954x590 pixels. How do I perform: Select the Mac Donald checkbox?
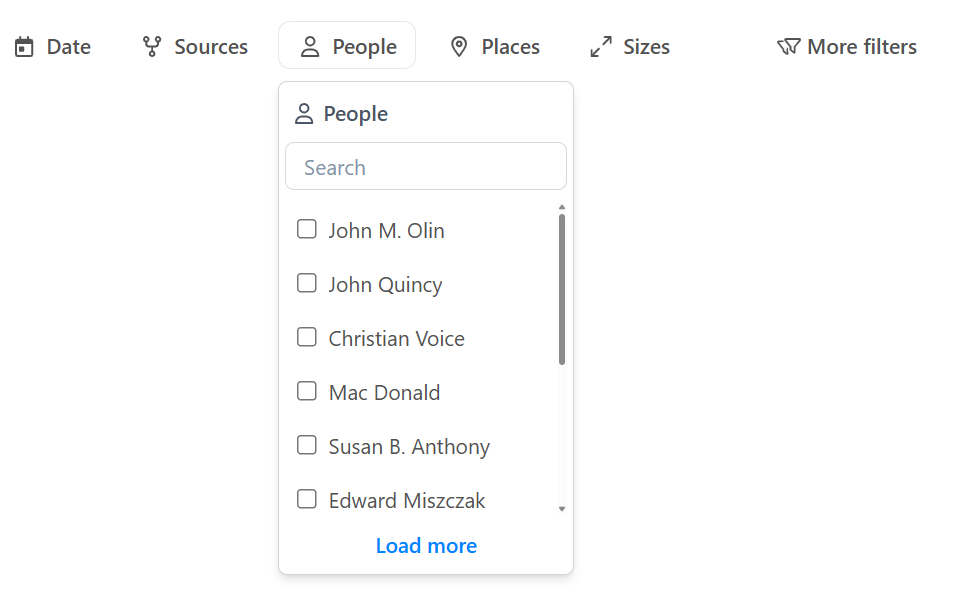point(307,392)
